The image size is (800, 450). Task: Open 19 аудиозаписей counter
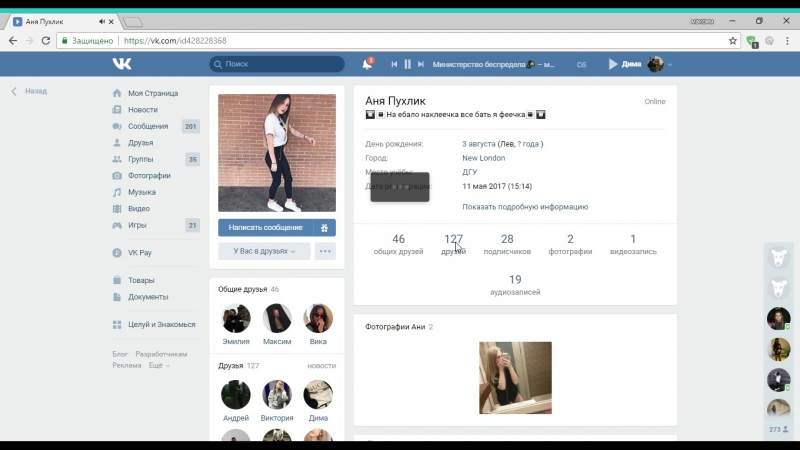tap(515, 285)
